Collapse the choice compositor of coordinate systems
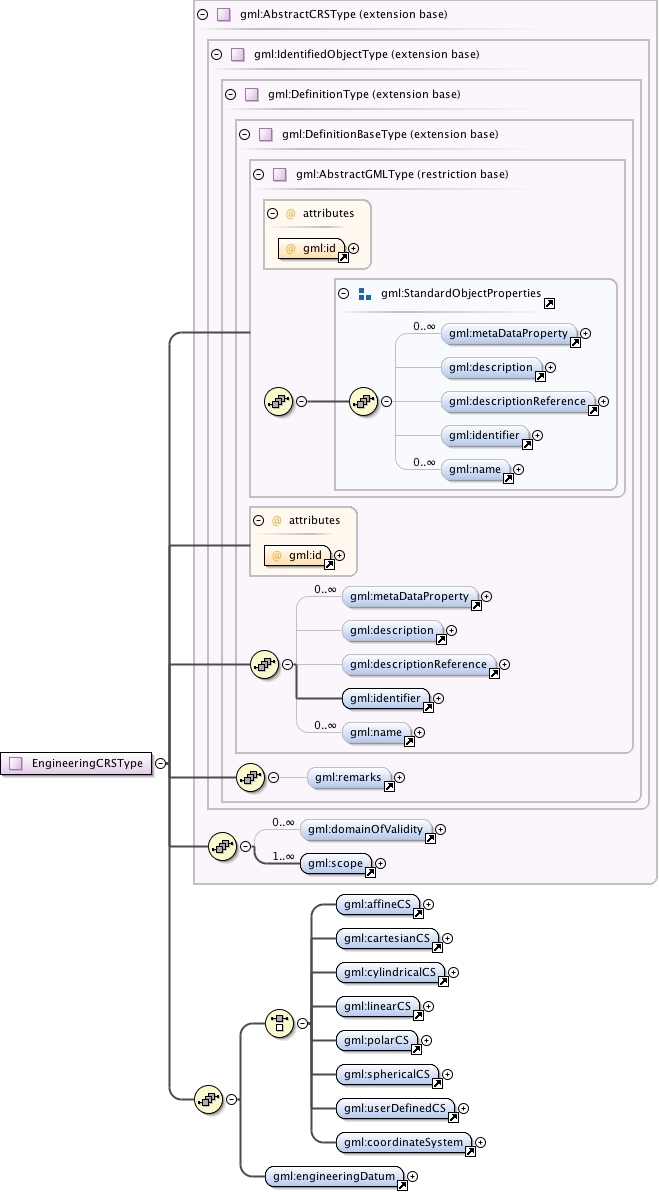 click(x=303, y=1023)
